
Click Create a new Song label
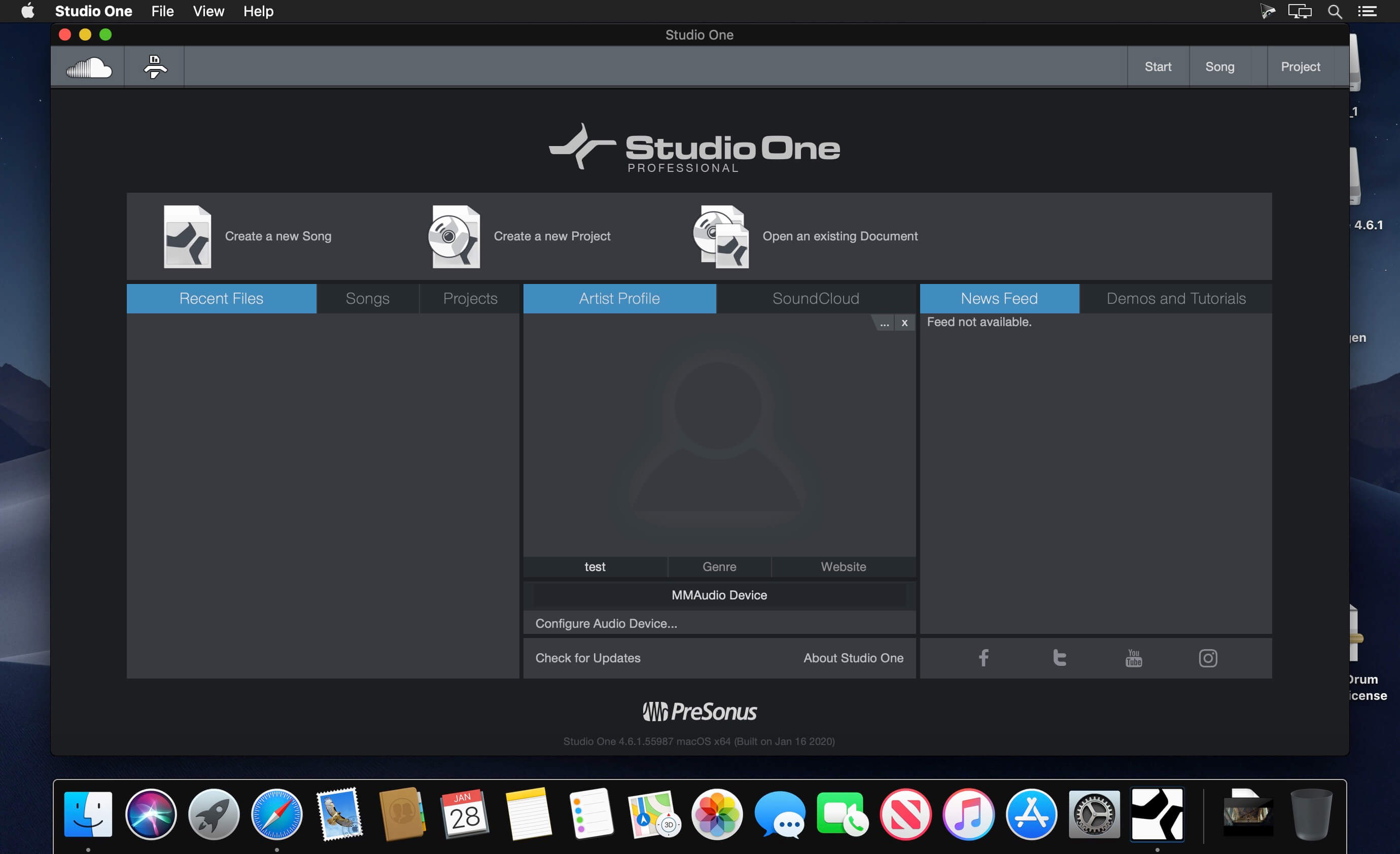(x=278, y=236)
